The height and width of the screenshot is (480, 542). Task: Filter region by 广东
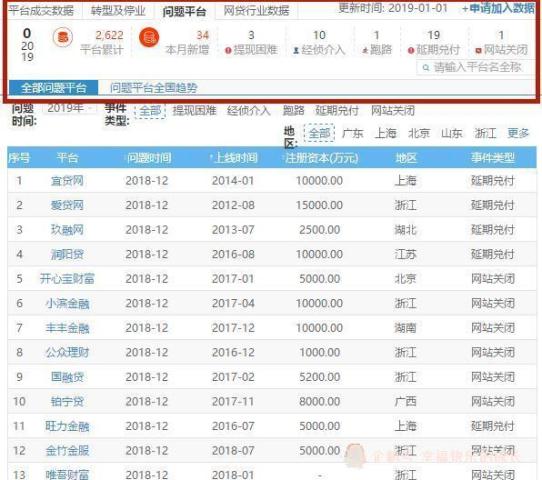coord(352,133)
